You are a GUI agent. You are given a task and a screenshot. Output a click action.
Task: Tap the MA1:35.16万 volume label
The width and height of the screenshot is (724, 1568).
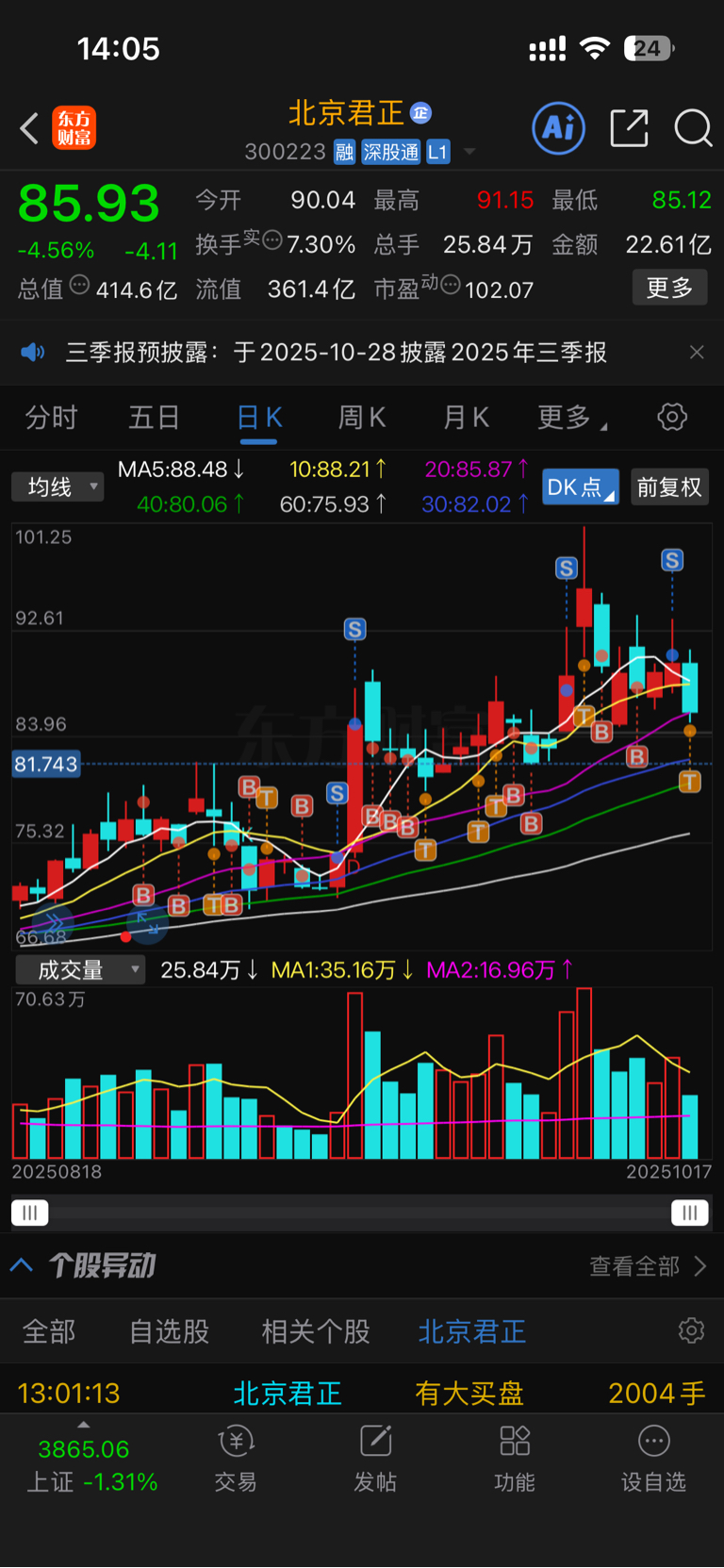coord(342,970)
